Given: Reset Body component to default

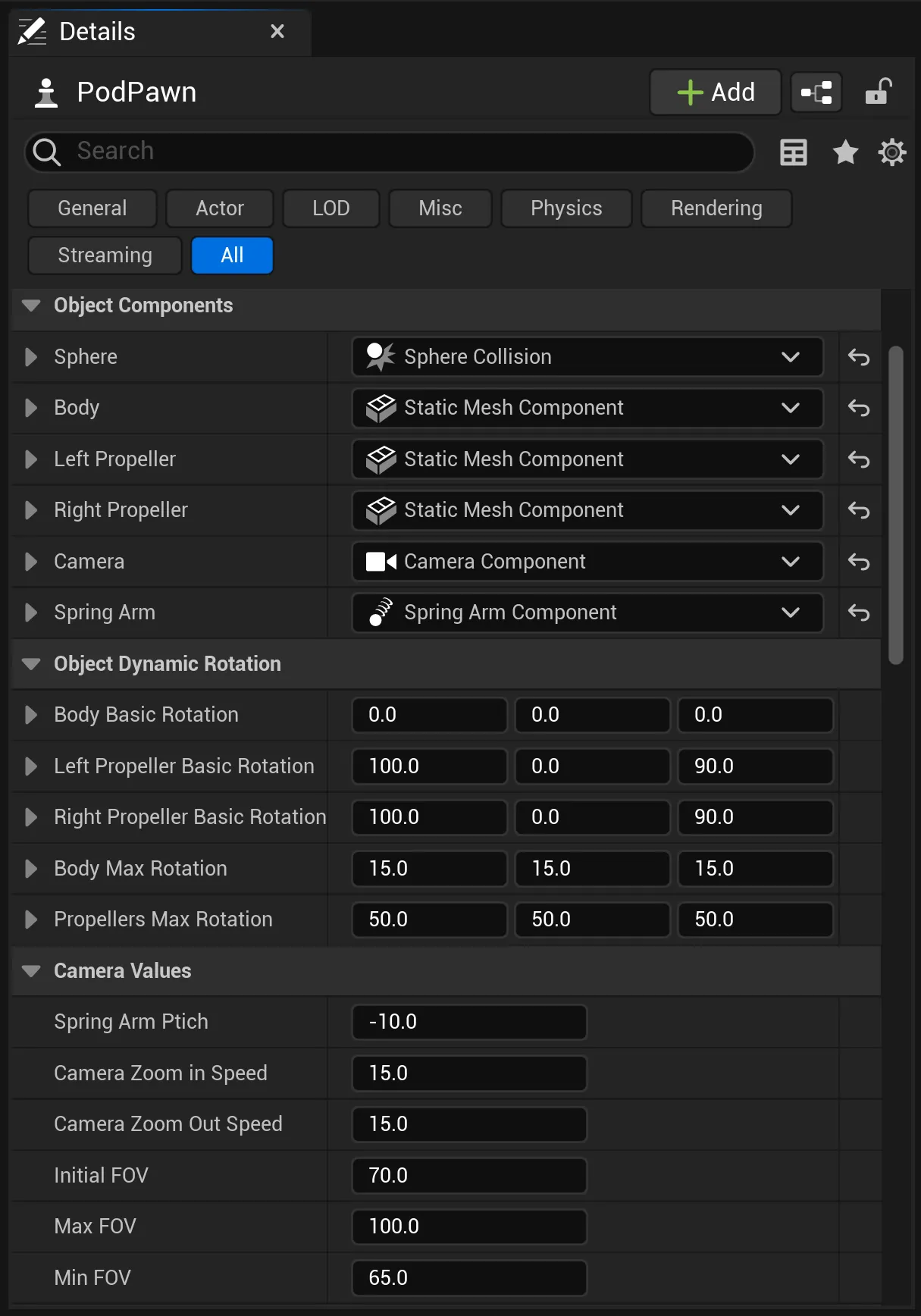Looking at the screenshot, I should click(859, 408).
